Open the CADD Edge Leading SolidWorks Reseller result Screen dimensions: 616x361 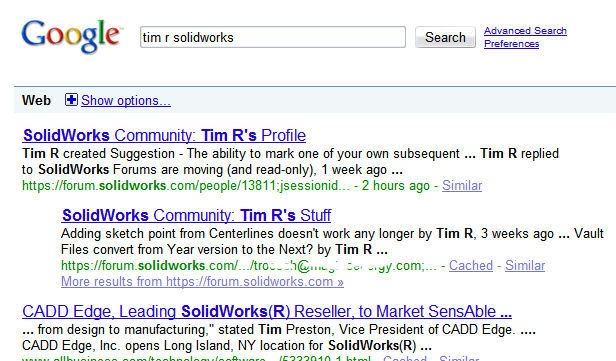pos(267,312)
